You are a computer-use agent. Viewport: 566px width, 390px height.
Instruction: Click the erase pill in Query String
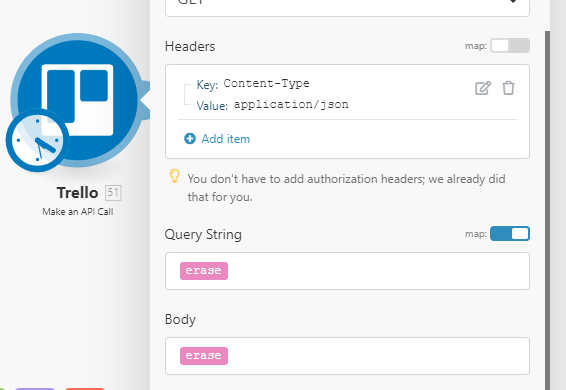tap(204, 271)
